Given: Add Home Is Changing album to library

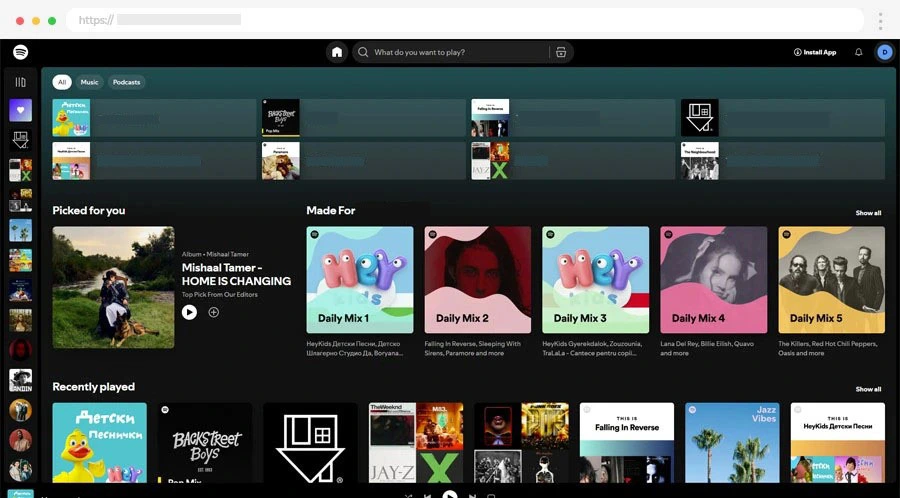Looking at the screenshot, I should (214, 312).
